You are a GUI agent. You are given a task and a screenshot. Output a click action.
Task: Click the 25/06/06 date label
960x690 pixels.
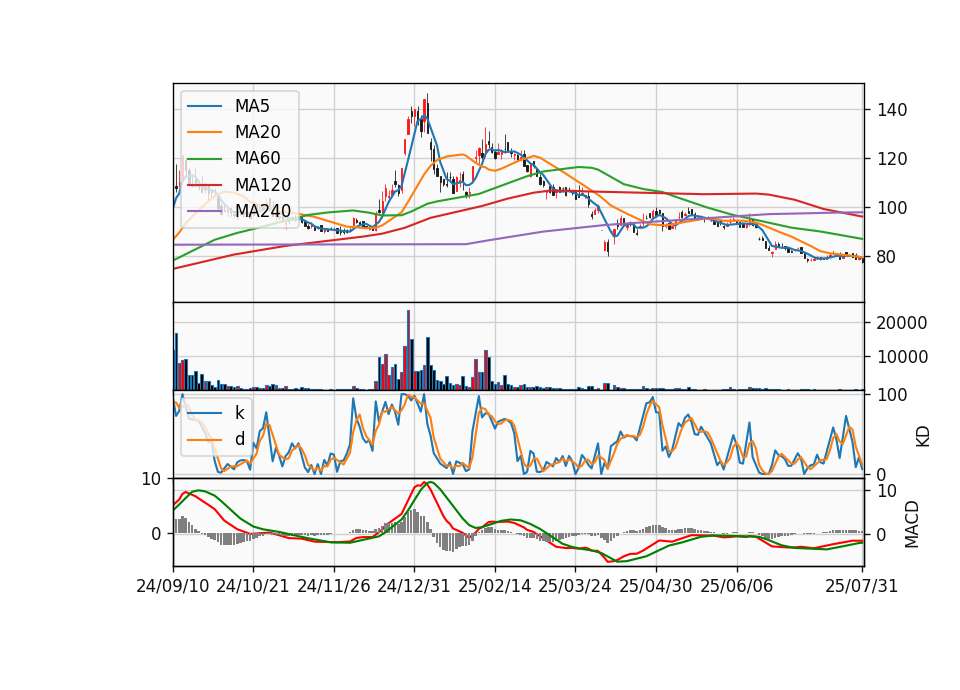point(737,586)
